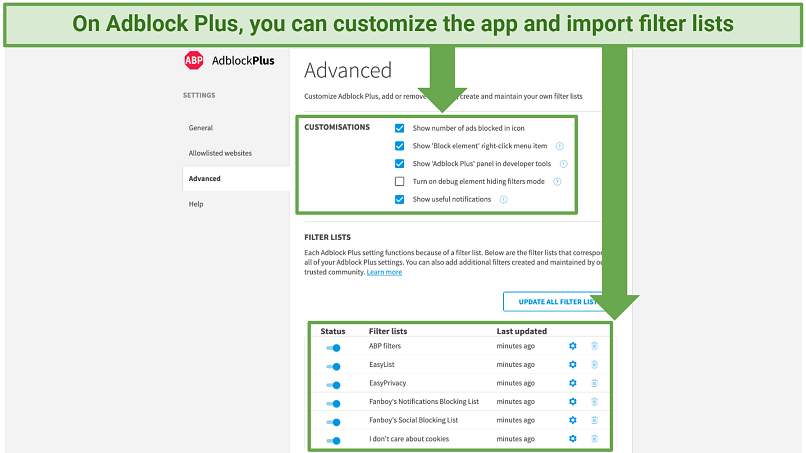Open settings gear for EasyPrivacy
This screenshot has height=453, width=806.
click(x=573, y=383)
